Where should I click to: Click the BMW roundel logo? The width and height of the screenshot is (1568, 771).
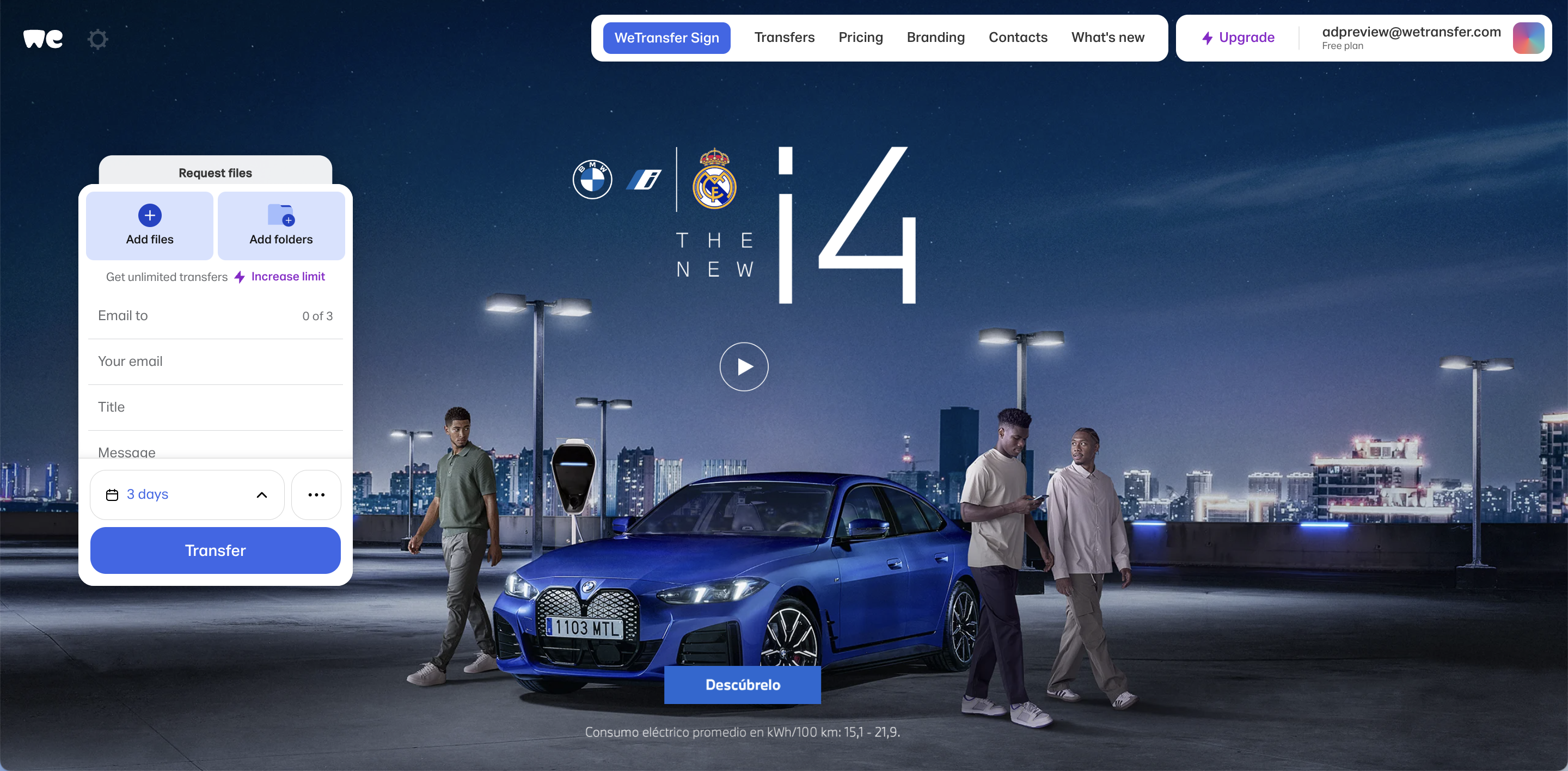coord(592,180)
